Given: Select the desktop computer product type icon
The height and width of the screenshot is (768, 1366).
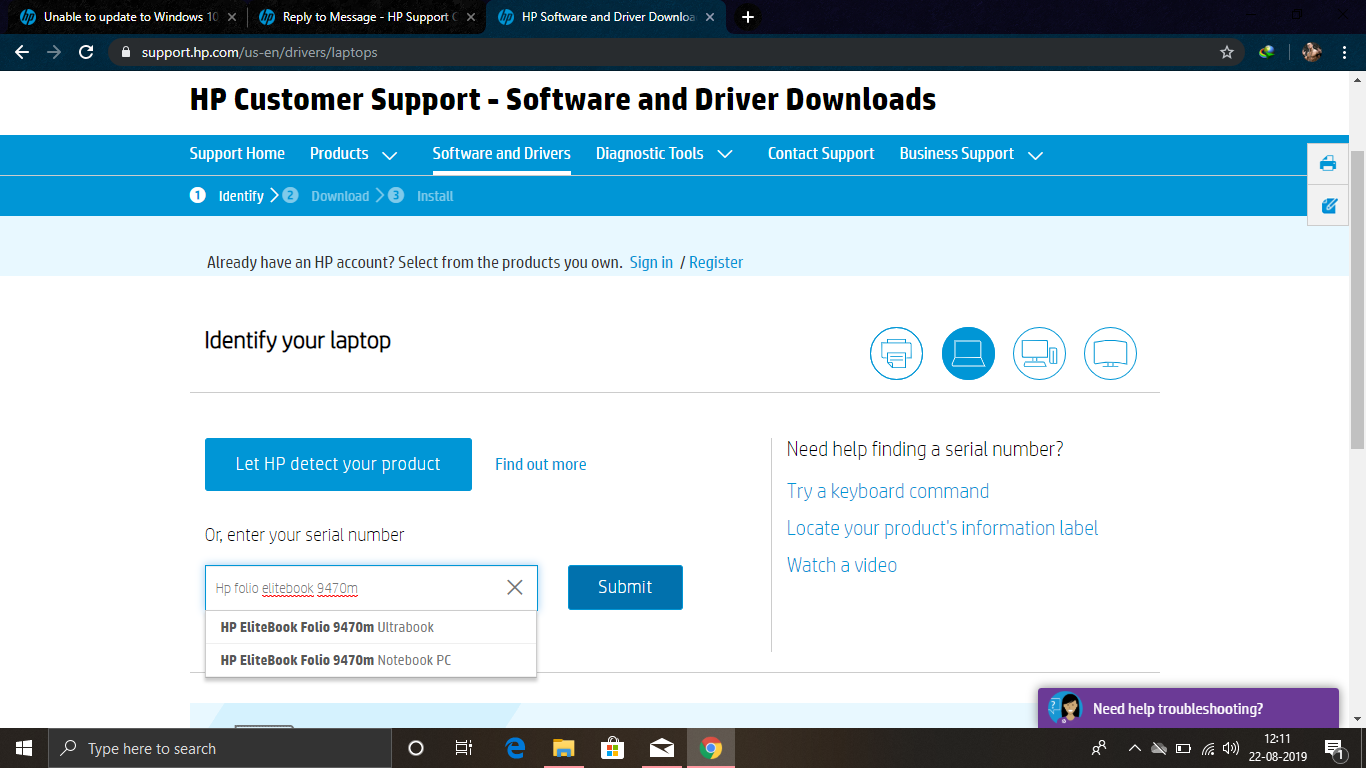Looking at the screenshot, I should tap(1039, 354).
